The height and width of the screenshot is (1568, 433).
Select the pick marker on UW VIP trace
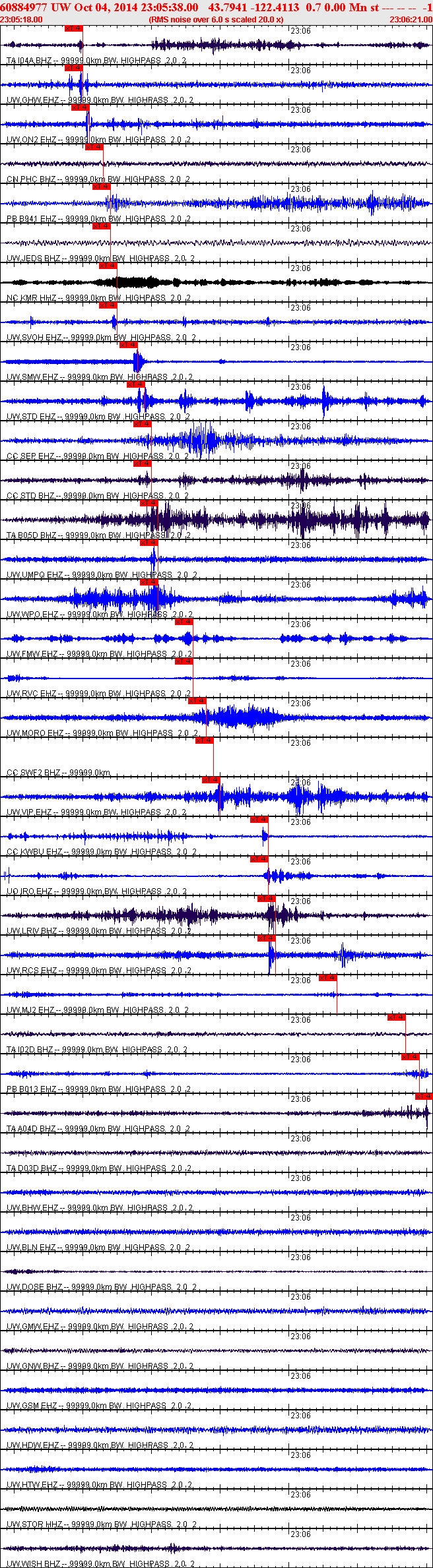click(211, 780)
